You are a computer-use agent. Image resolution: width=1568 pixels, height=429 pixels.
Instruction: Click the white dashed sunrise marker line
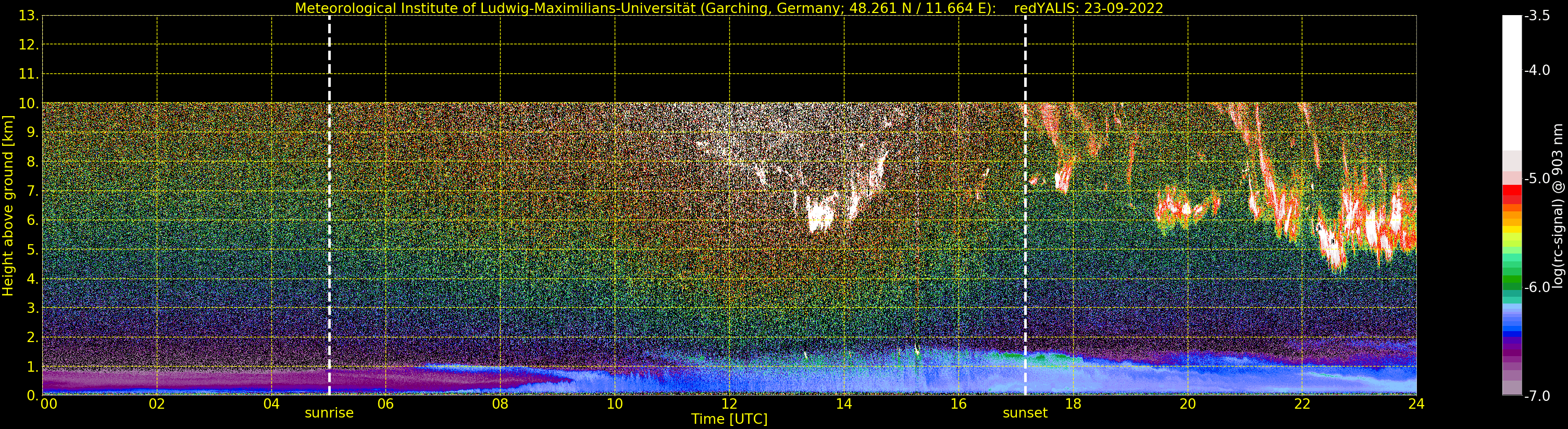tap(329, 206)
